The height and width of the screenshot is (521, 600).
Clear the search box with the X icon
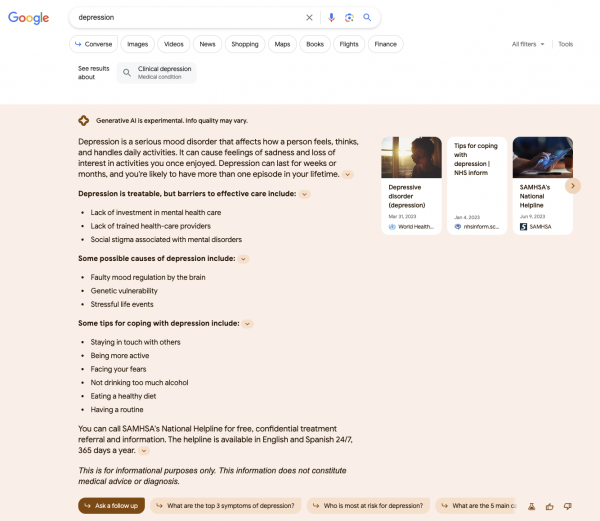click(309, 18)
